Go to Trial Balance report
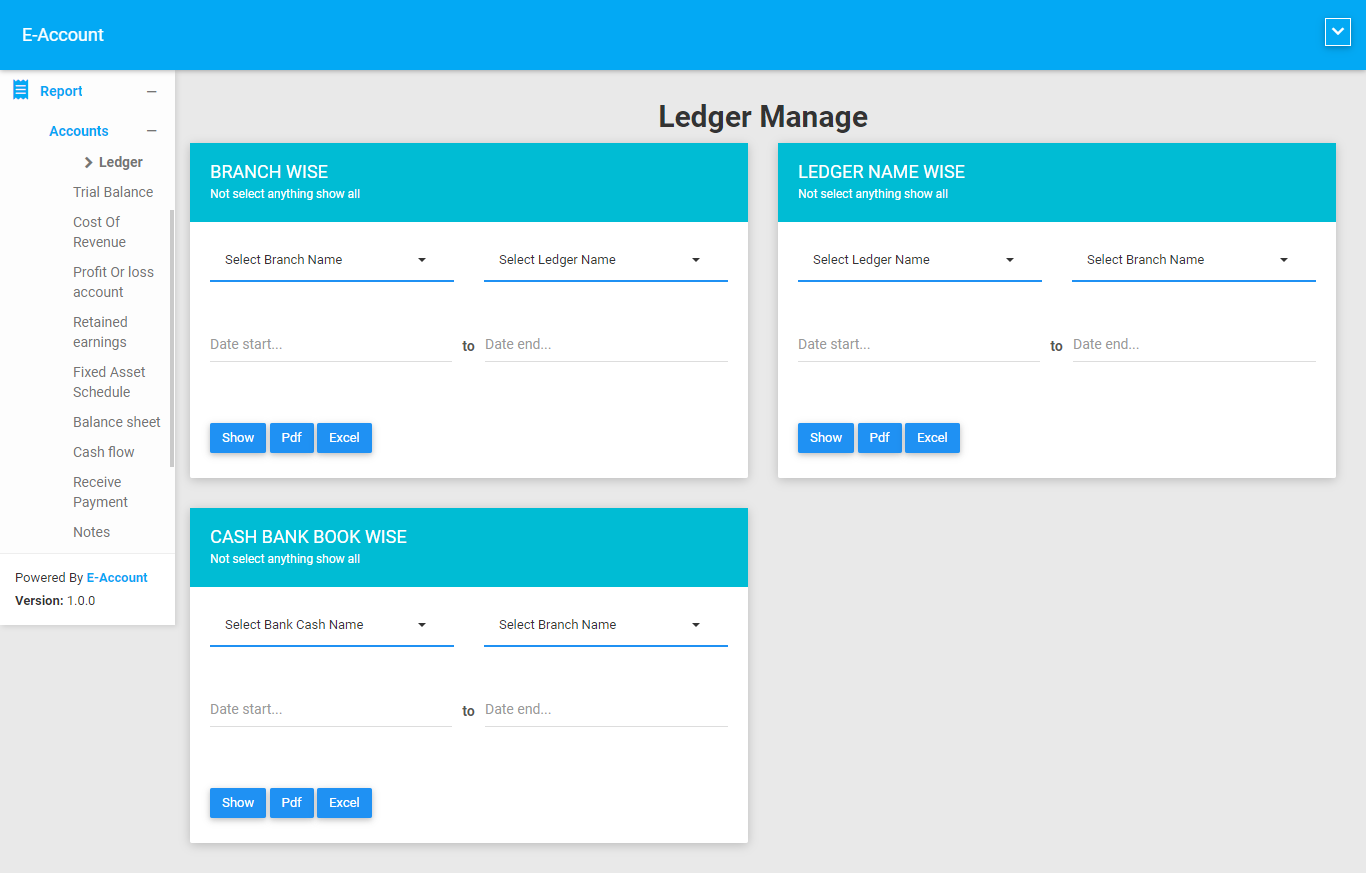 (x=113, y=192)
